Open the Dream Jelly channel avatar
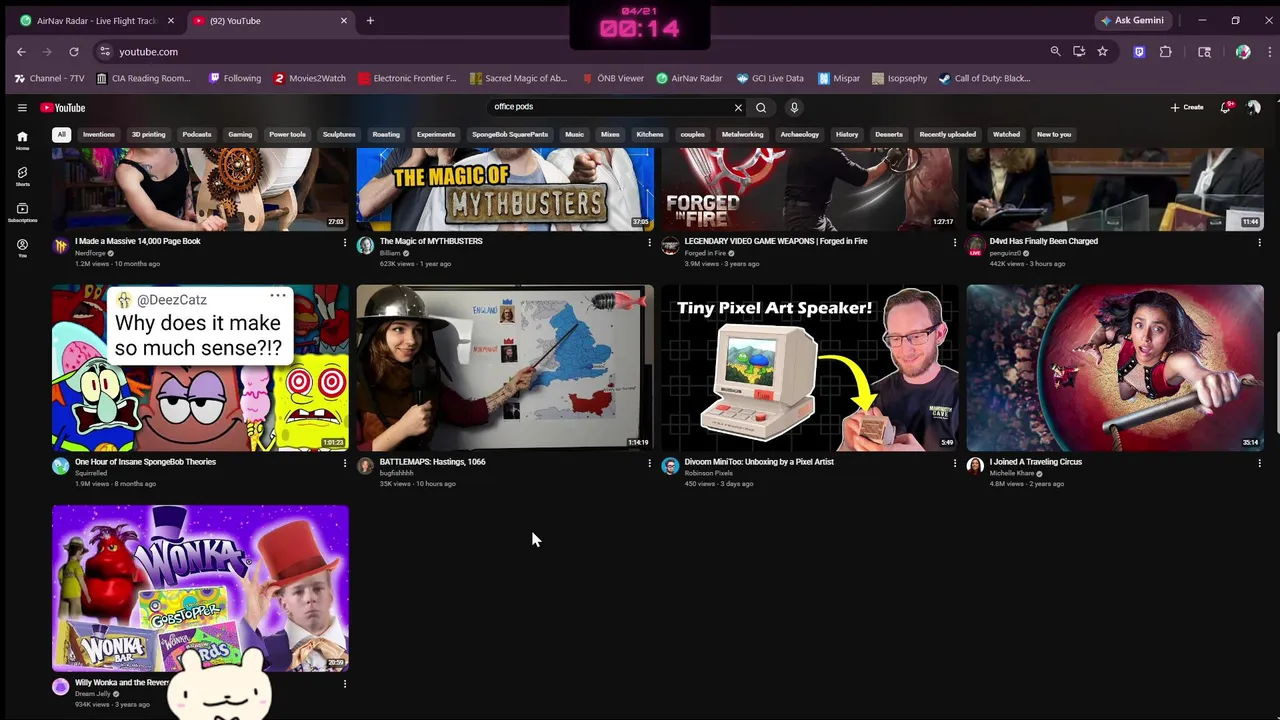 [x=61, y=687]
